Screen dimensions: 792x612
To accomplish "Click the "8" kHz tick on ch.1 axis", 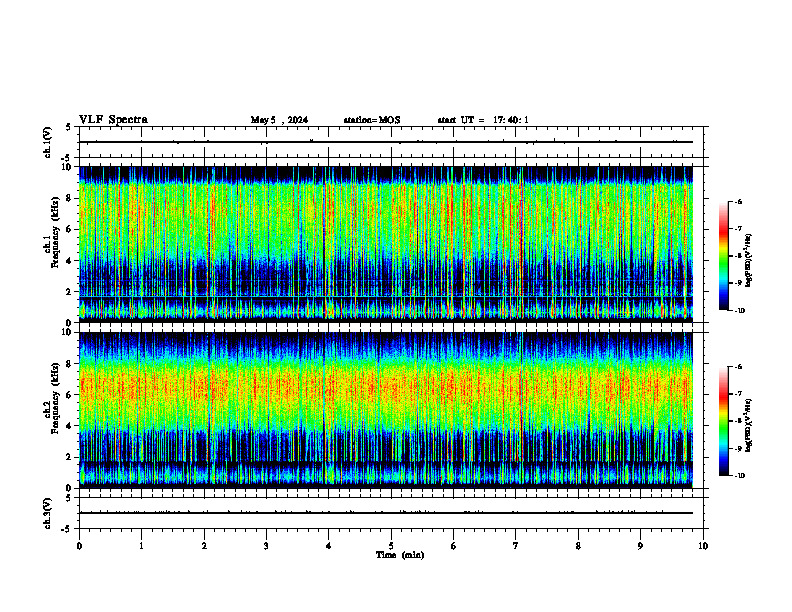I will [x=69, y=198].
